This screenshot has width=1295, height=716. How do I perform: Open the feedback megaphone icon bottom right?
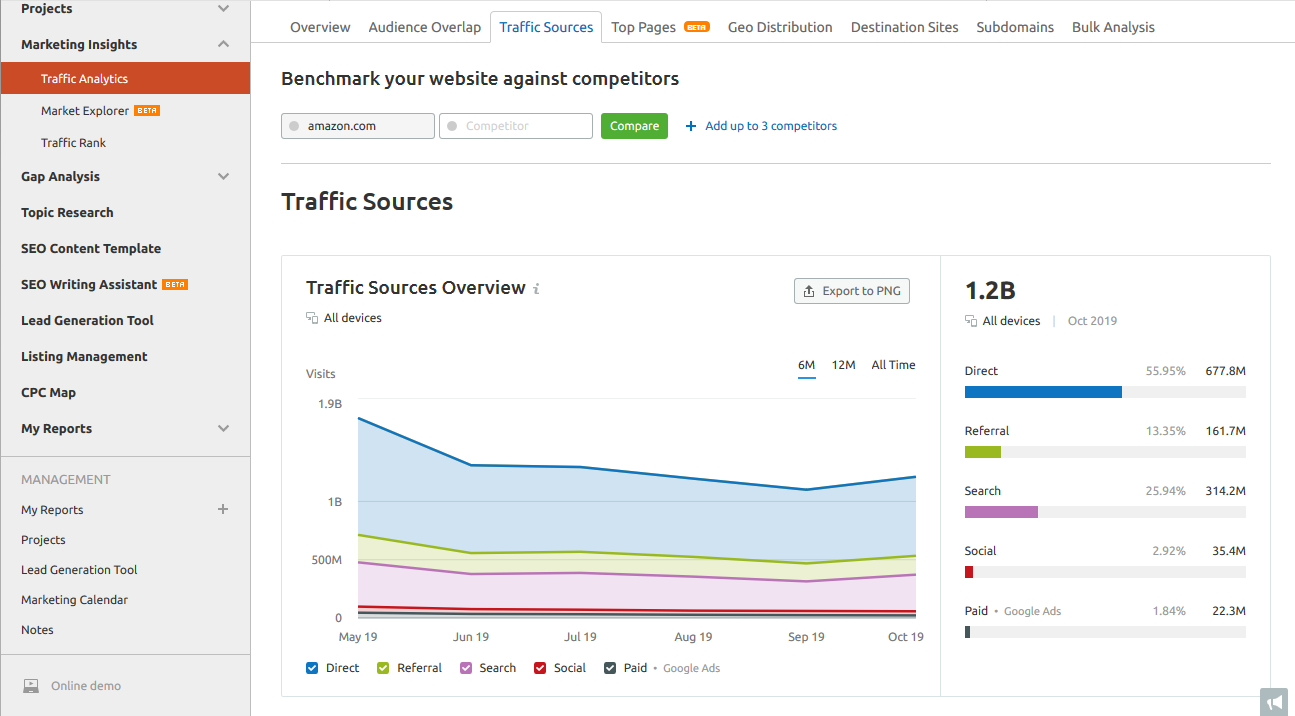click(x=1274, y=701)
